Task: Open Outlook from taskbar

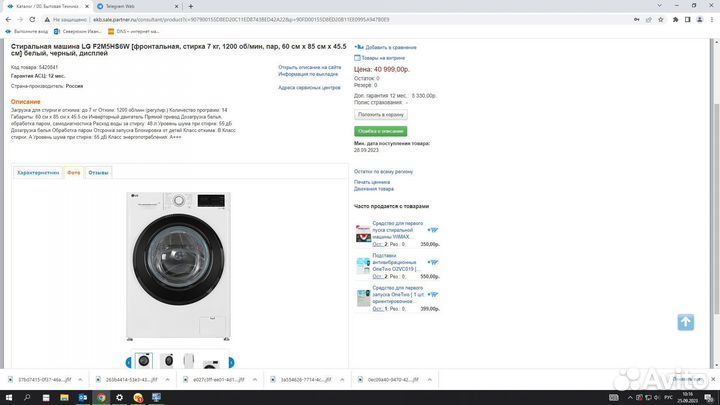Action: pos(83,398)
